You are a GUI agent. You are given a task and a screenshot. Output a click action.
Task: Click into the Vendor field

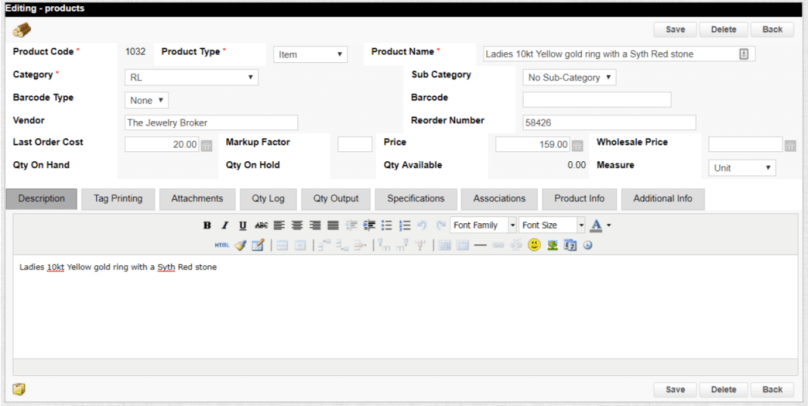pyautogui.click(x=211, y=123)
